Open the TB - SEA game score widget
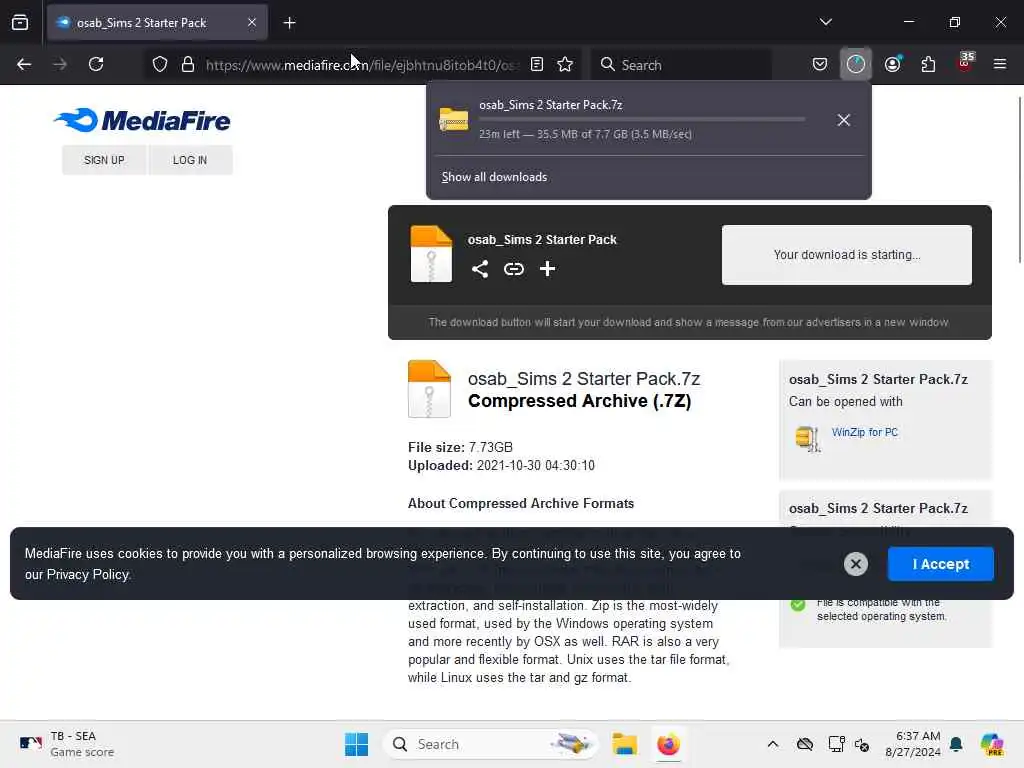This screenshot has height=768, width=1024. pyautogui.click(x=67, y=744)
